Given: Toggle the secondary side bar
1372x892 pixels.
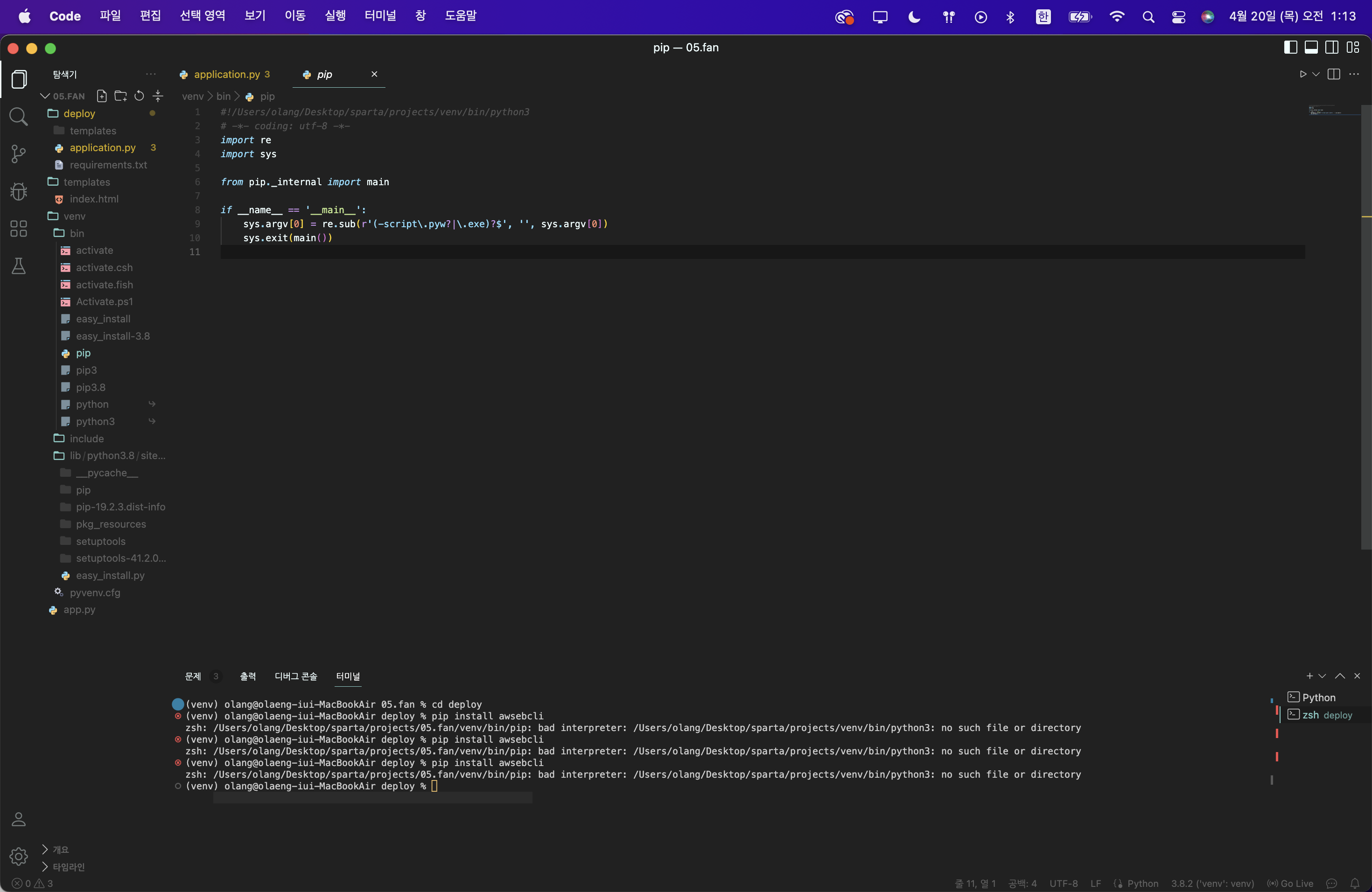Looking at the screenshot, I should (x=1332, y=47).
